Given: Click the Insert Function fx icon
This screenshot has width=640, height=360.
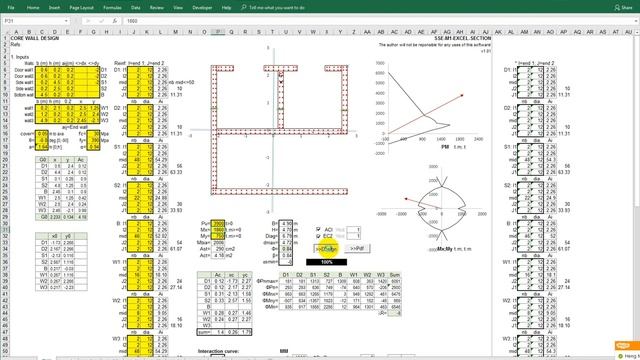Looking at the screenshot, I should point(115,21).
